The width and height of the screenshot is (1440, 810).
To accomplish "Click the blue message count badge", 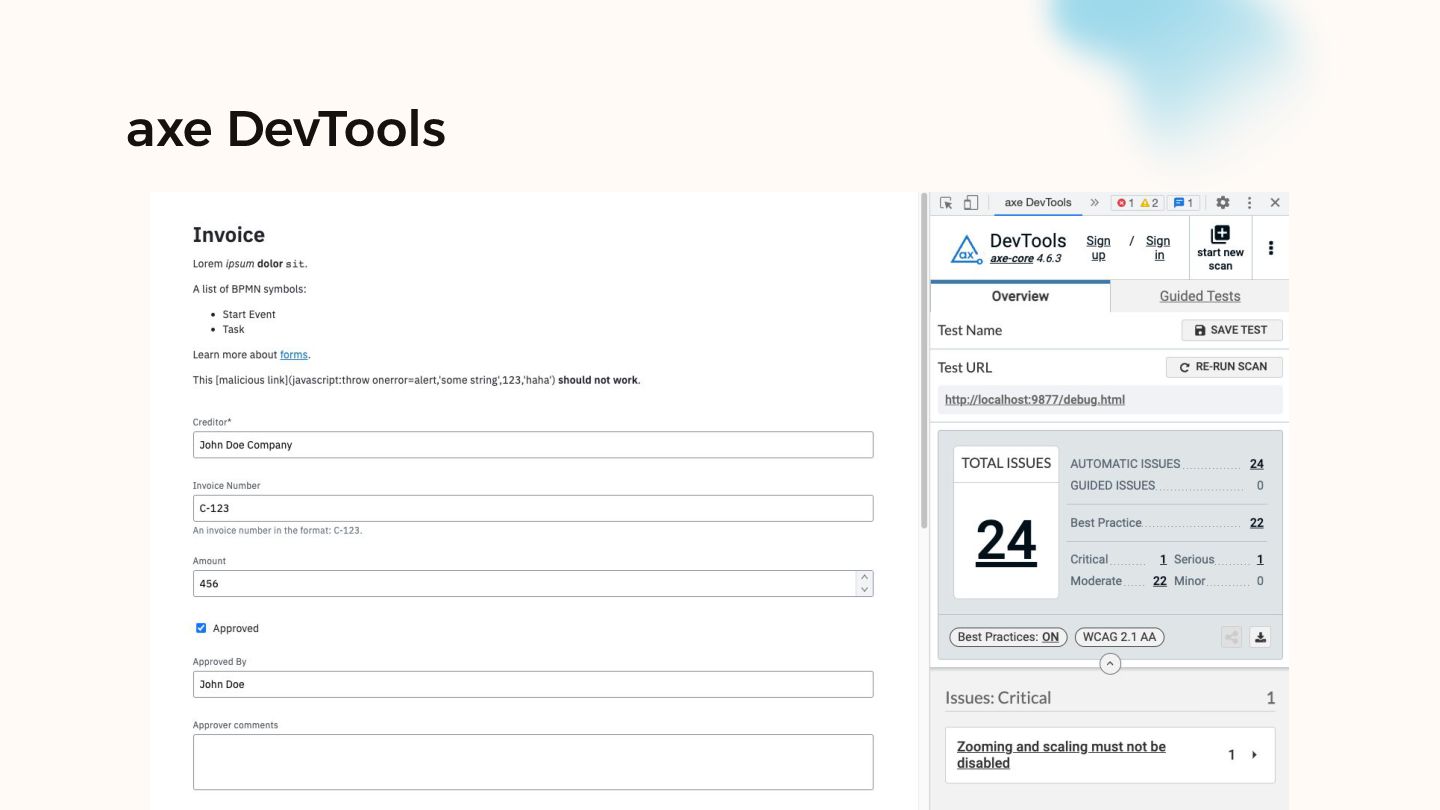I will (x=1183, y=203).
